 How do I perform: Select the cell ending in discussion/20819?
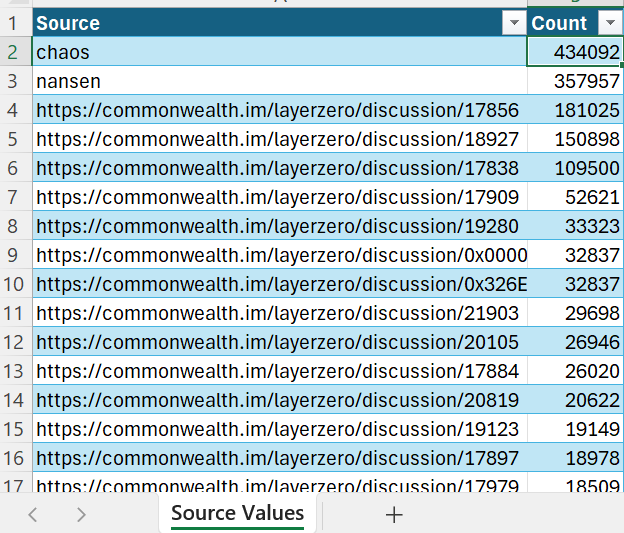pos(280,400)
